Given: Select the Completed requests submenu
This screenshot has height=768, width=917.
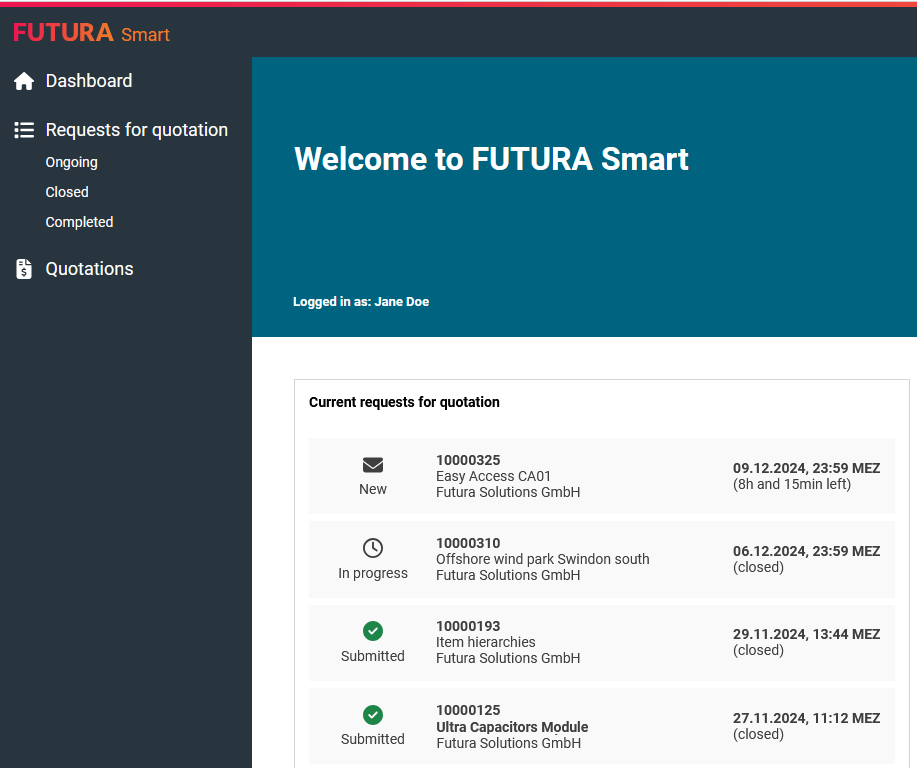Looking at the screenshot, I should (80, 222).
